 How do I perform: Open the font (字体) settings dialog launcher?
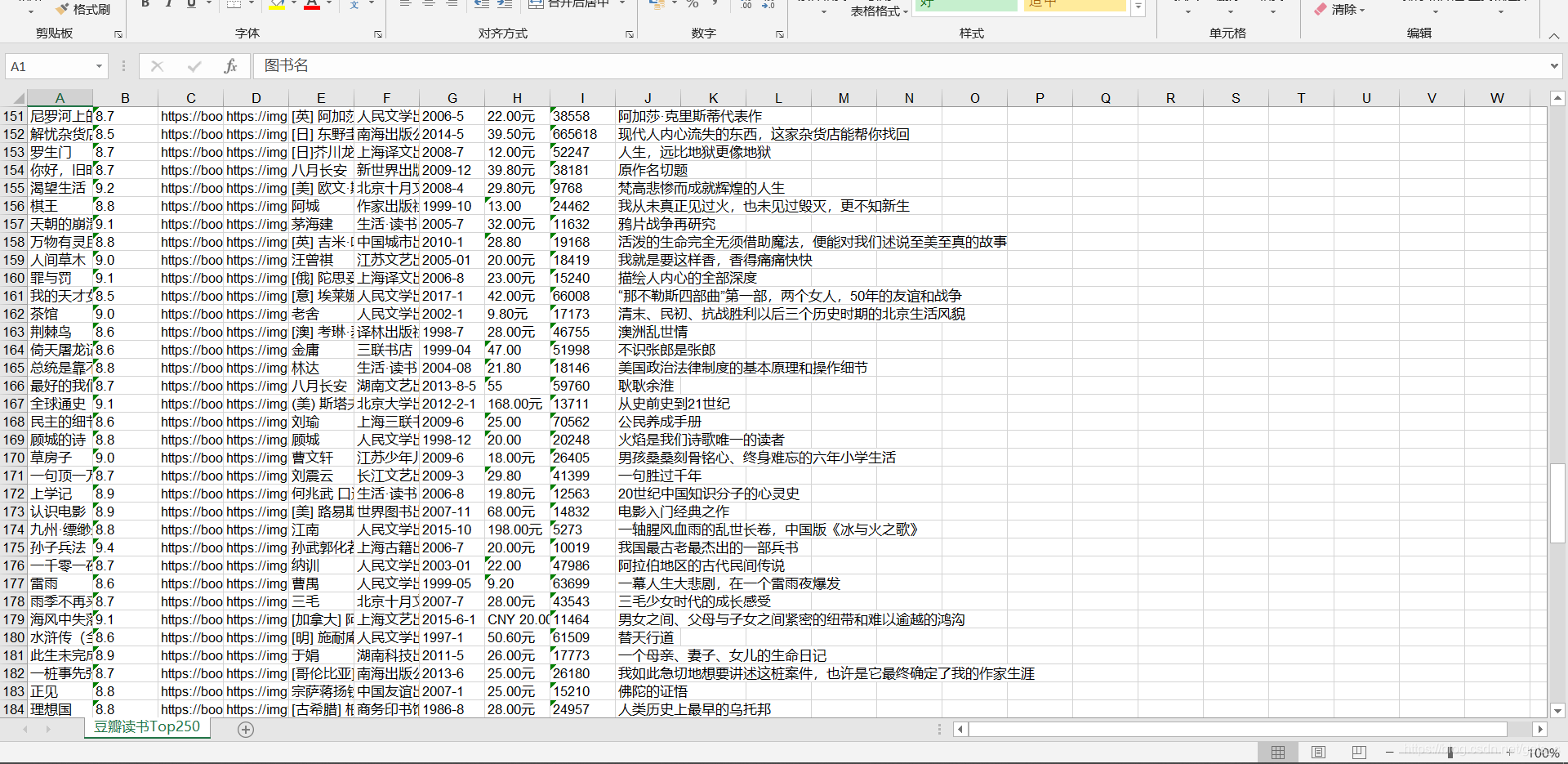(378, 34)
